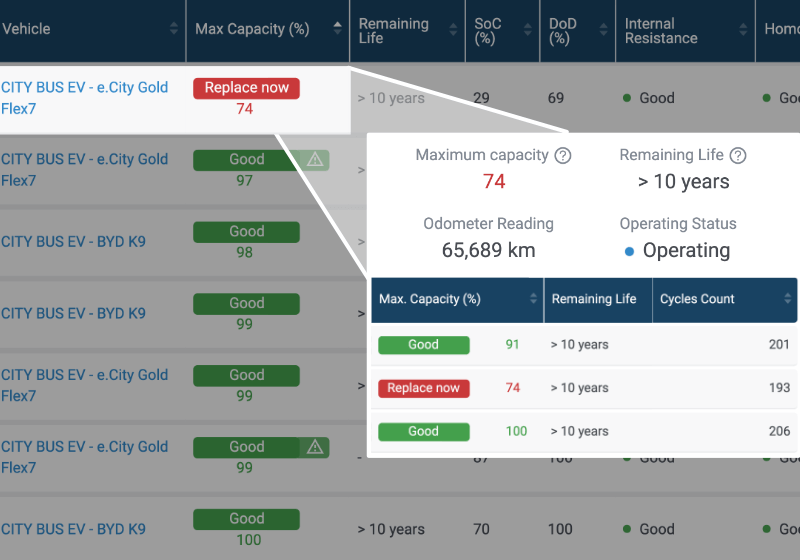Viewport: 800px width, 560px height.
Task: Select cycles count value 193
Action: [x=779, y=388]
